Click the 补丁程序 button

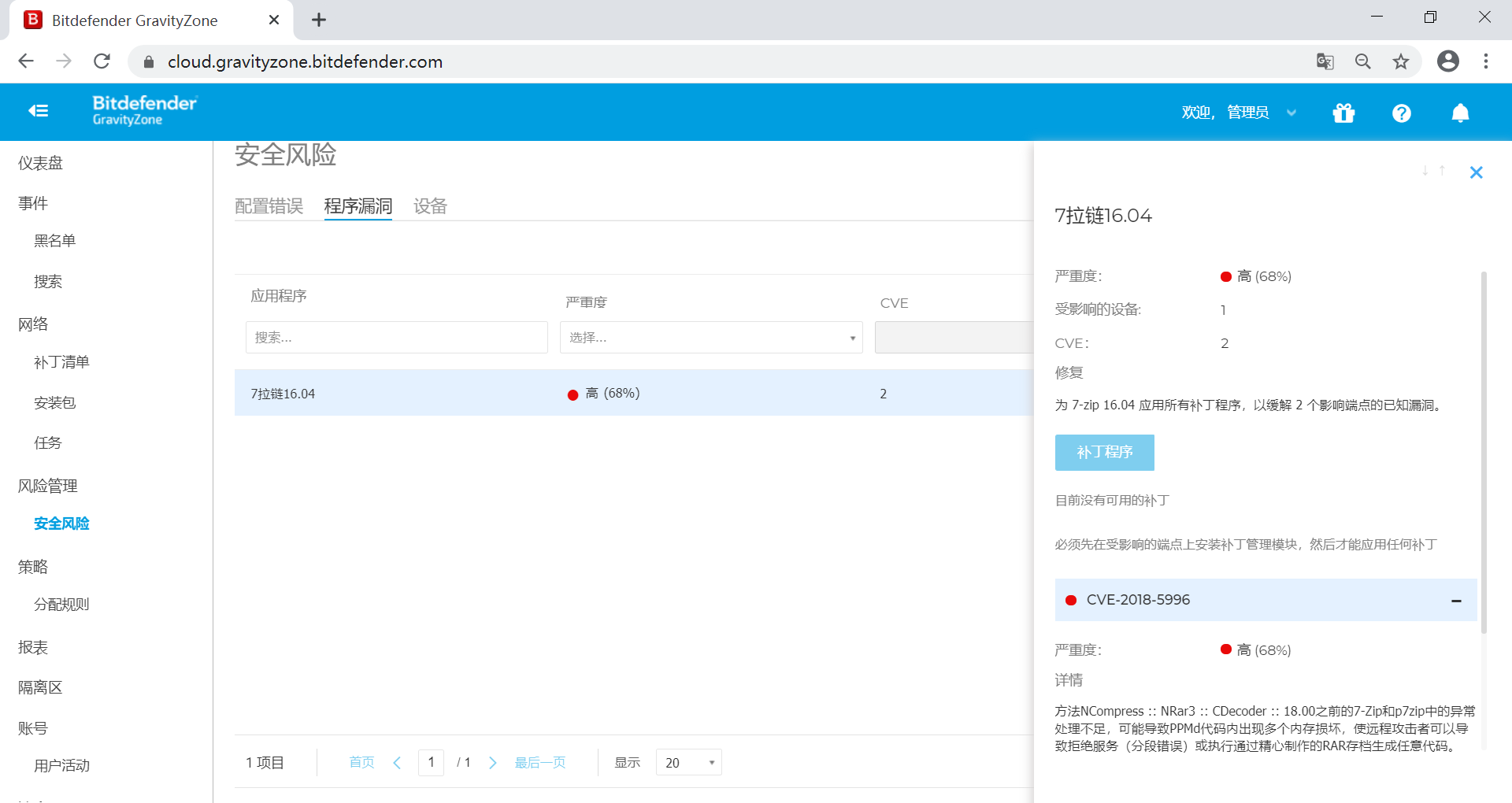pyautogui.click(x=1104, y=453)
